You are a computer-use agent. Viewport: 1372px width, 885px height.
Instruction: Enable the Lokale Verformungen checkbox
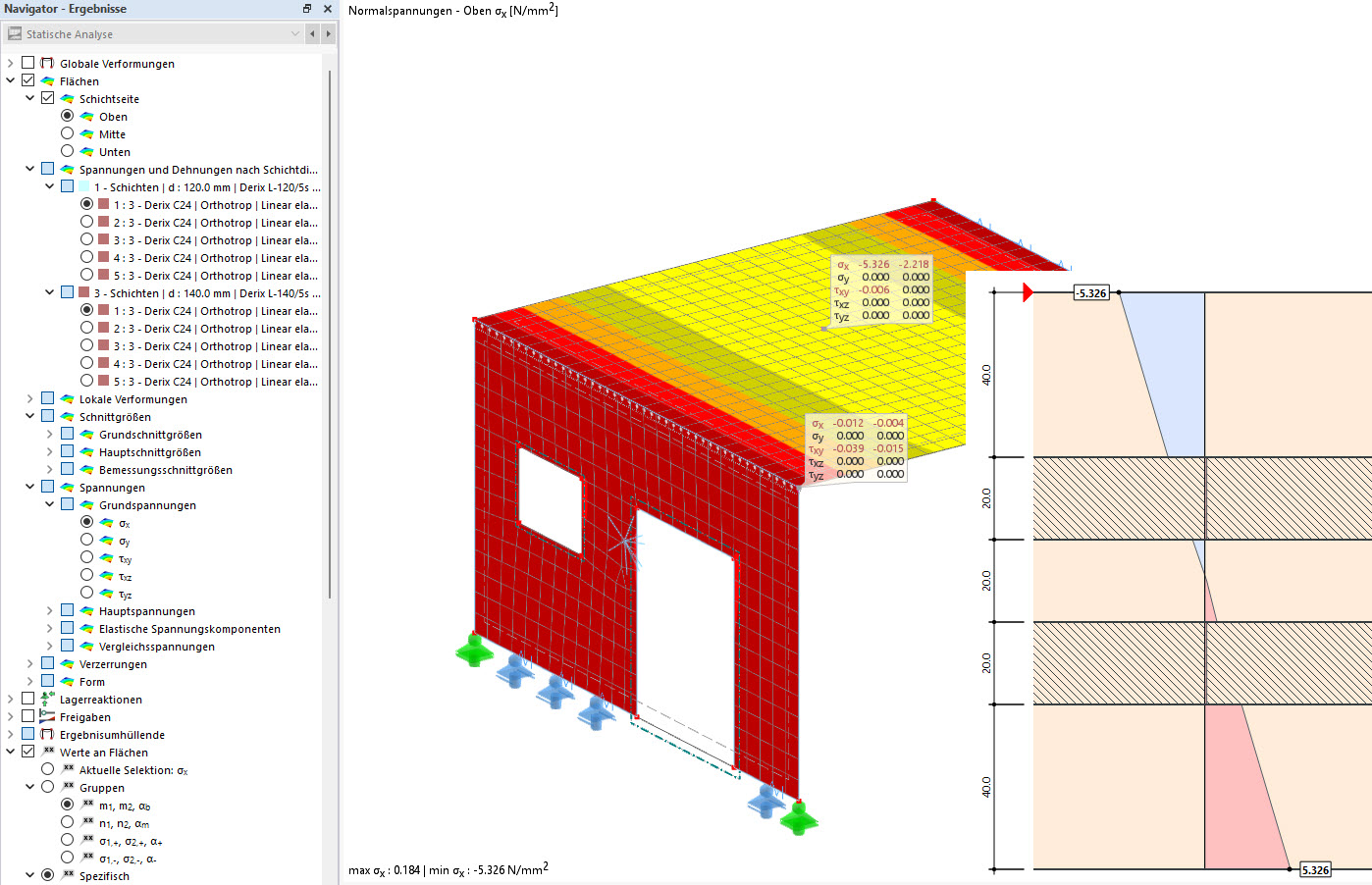pyautogui.click(x=47, y=398)
